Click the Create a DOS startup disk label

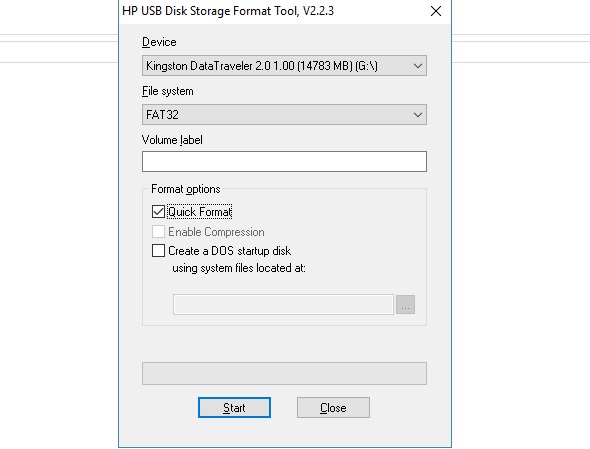[x=230, y=251]
